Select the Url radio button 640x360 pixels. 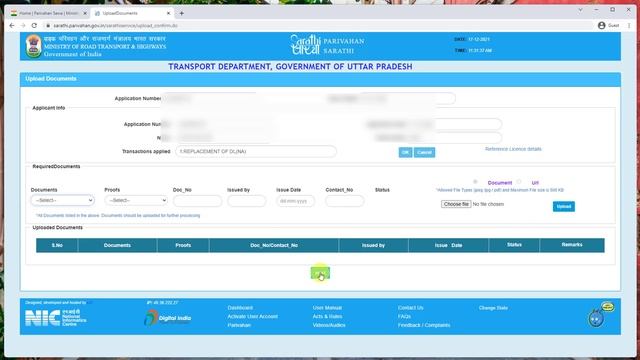point(519,182)
